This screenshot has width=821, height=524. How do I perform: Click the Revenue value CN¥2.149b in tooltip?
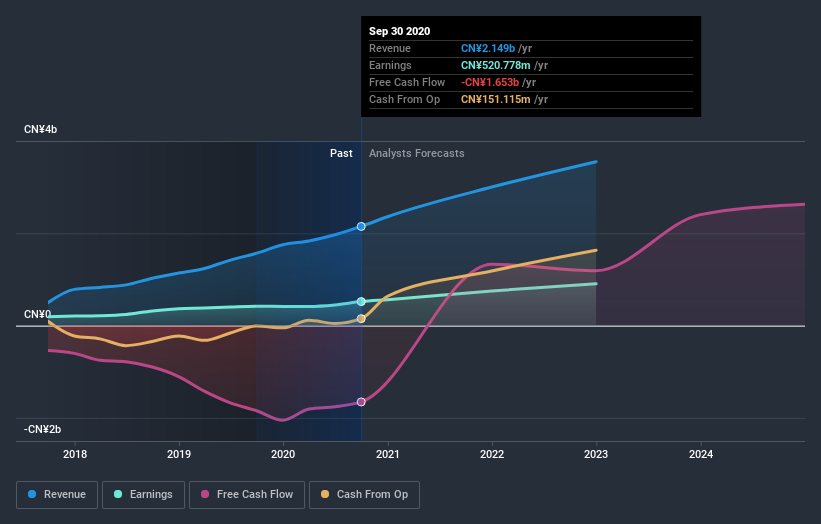point(488,48)
